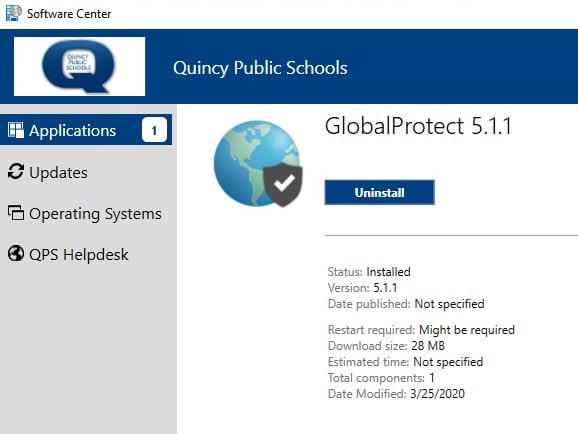The width and height of the screenshot is (578, 434).
Task: Click the Applications grid icon
Action: click(x=16, y=130)
